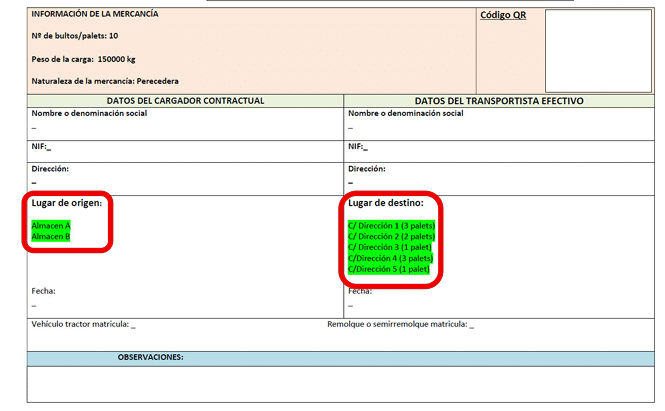Click cargador 'Nombre o denominación social' field
Image resolution: width=665 pixels, height=411 pixels.
pyautogui.click(x=185, y=124)
